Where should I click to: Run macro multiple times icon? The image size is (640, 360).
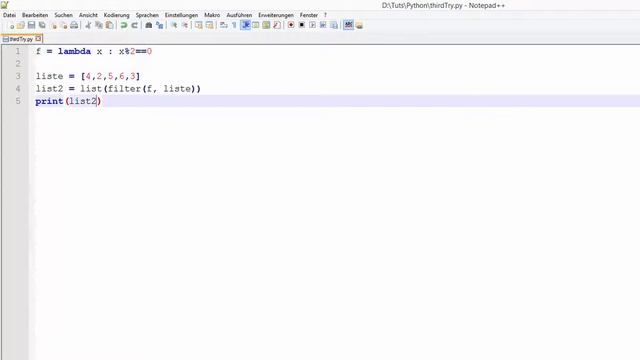click(x=323, y=25)
